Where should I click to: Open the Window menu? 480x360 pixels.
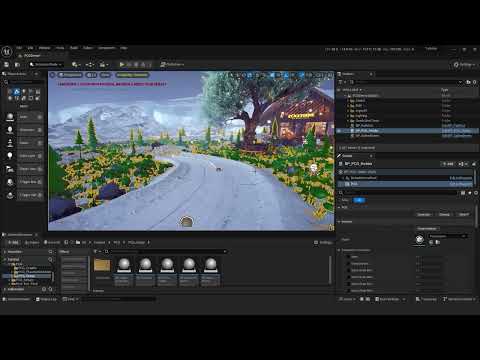(x=44, y=48)
